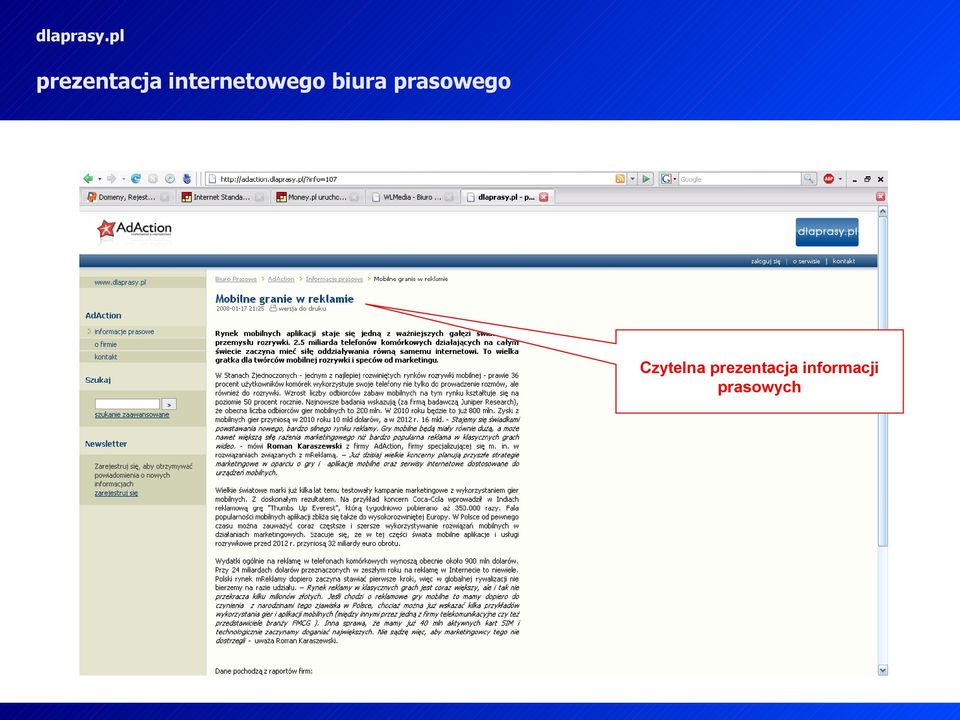
Task: Open the Back button history dropdown
Action: click(100, 179)
